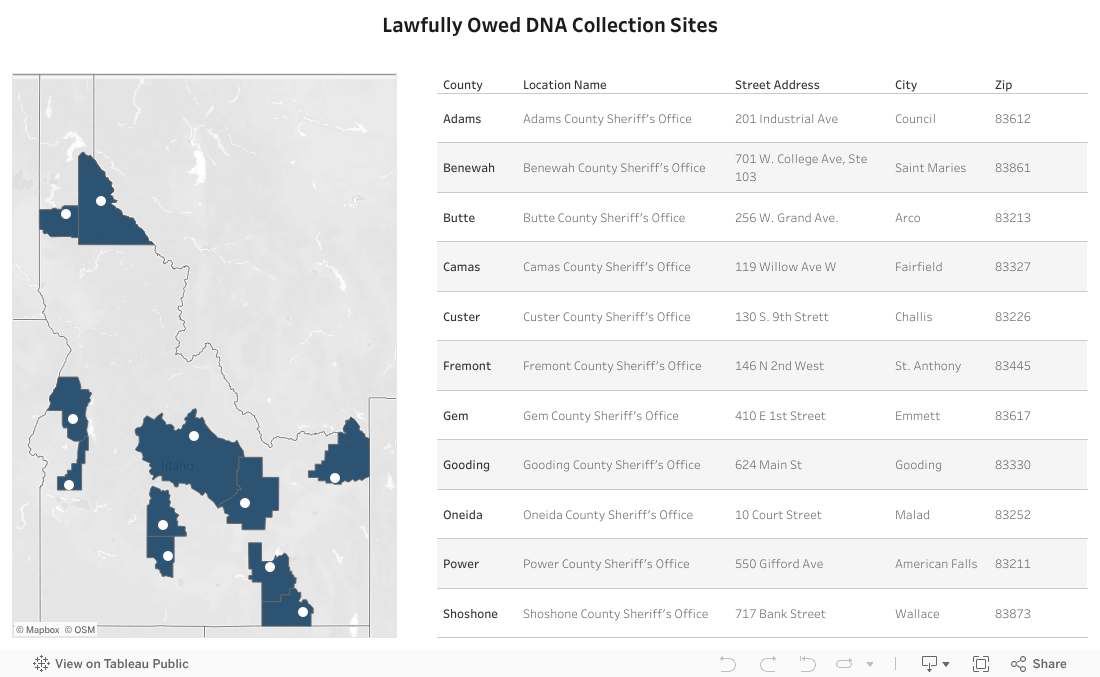Click the Redo arrow icon
This screenshot has height=677, width=1100.
[768, 664]
